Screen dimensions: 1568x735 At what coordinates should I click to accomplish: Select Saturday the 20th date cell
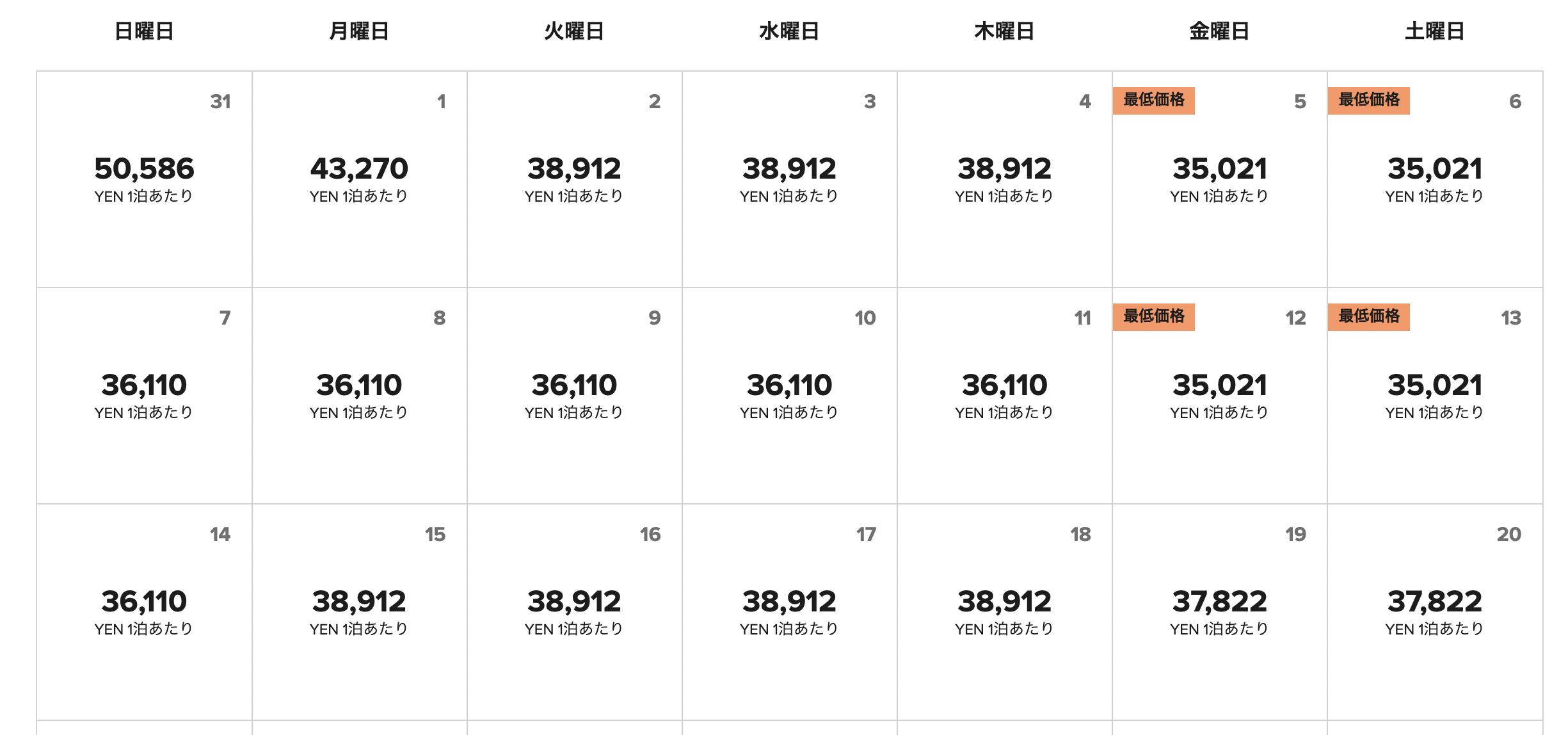coord(1435,612)
